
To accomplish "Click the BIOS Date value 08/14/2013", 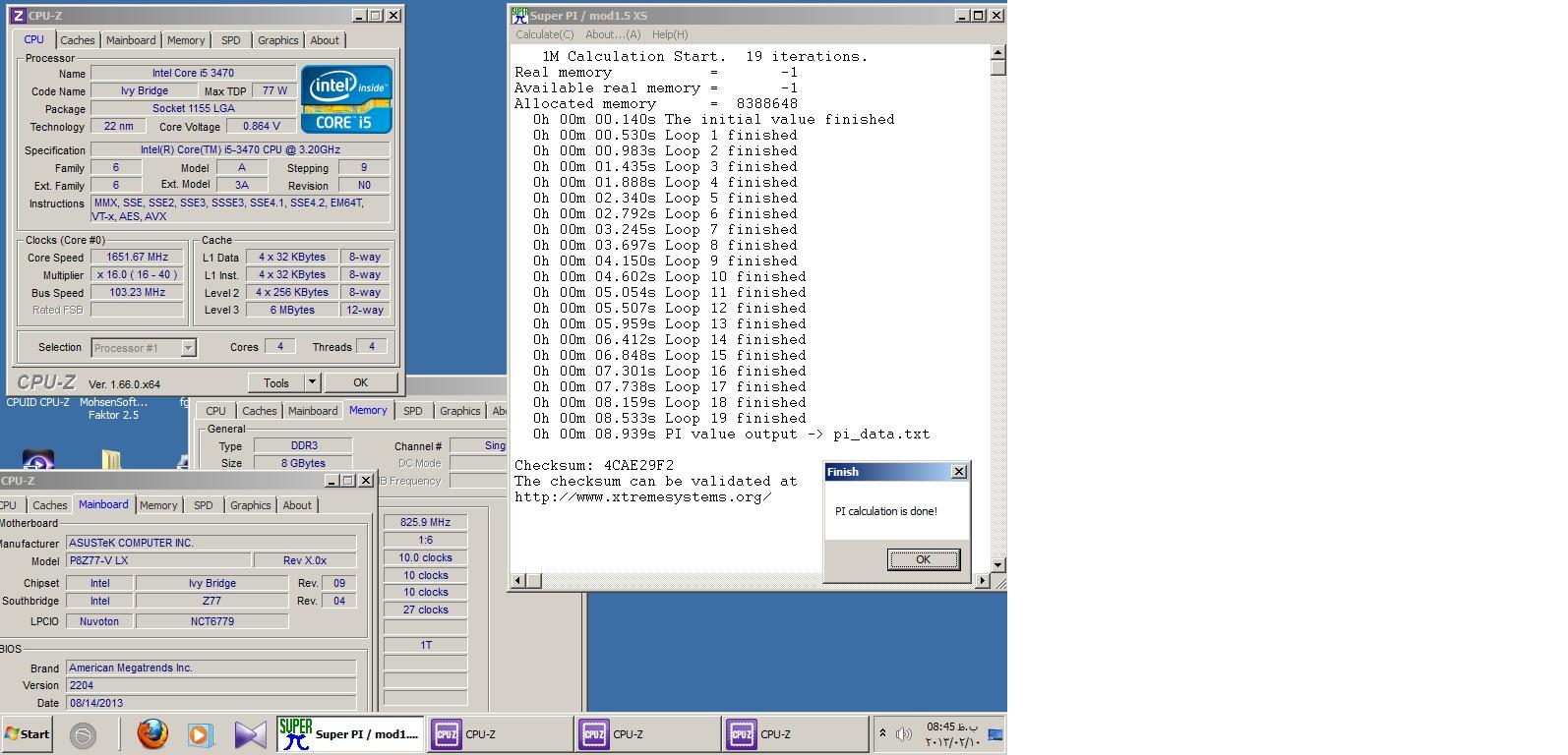I will (x=211, y=703).
